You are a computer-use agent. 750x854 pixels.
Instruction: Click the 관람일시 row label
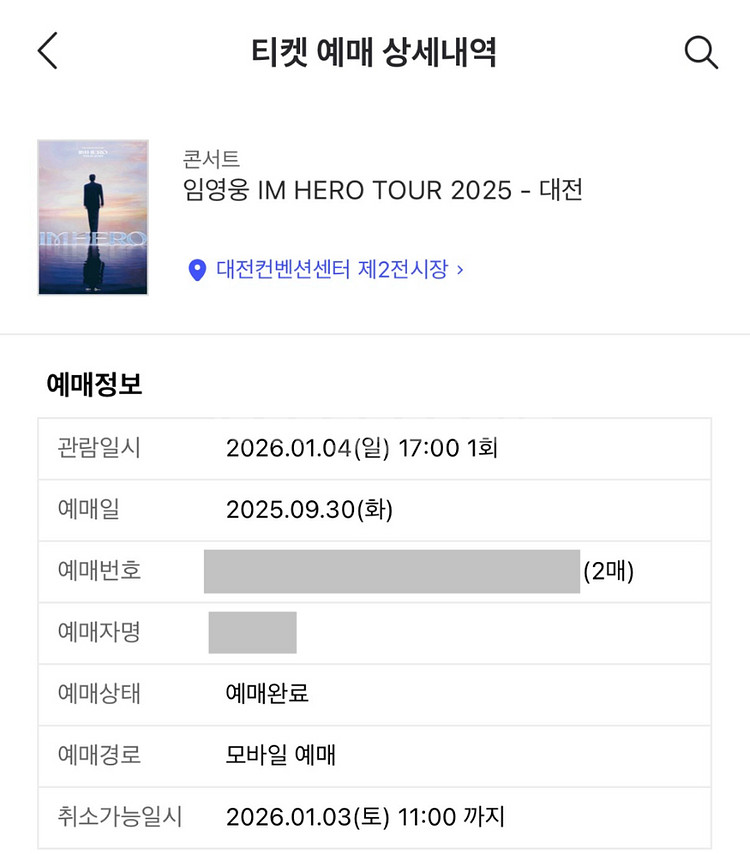click(99, 448)
